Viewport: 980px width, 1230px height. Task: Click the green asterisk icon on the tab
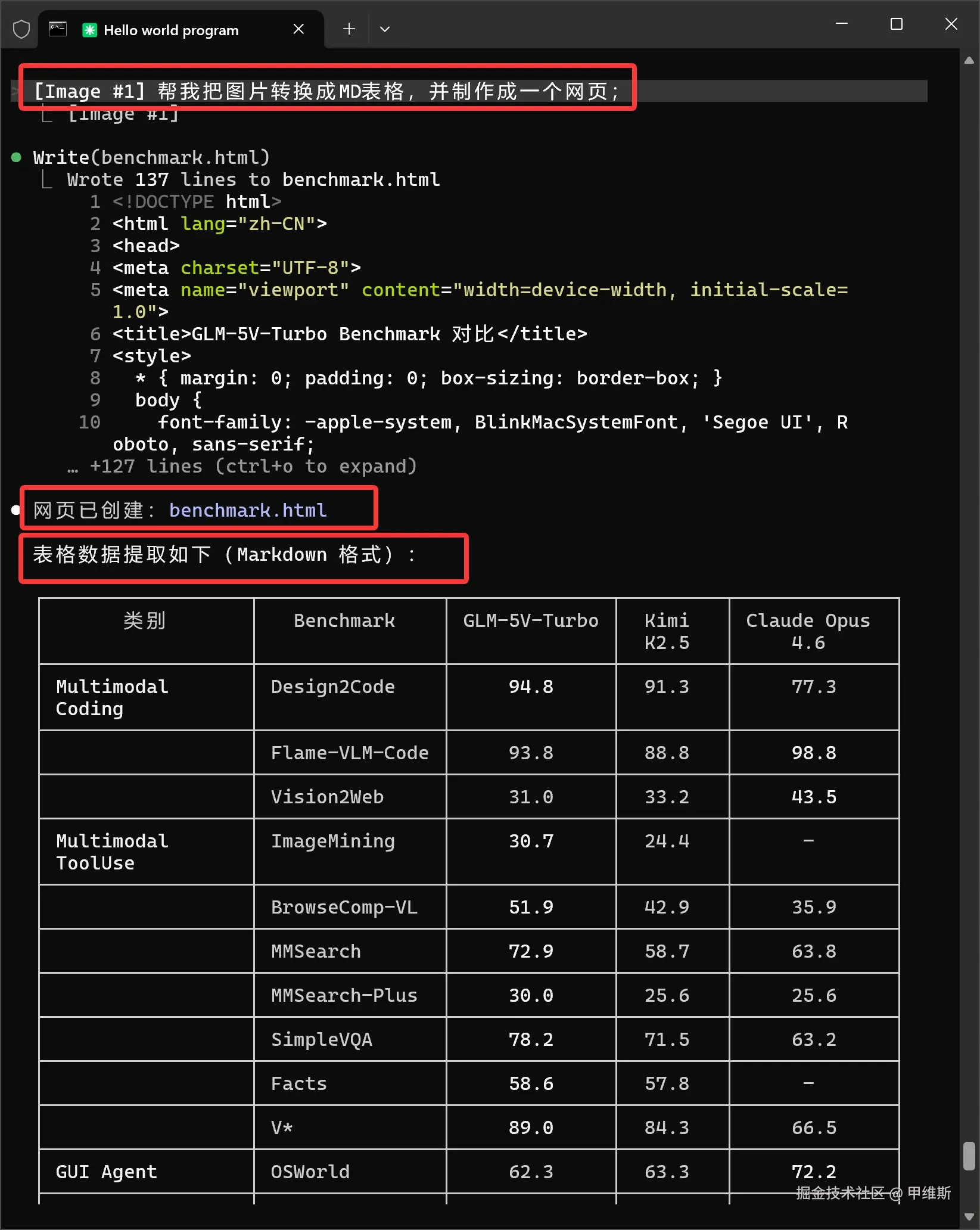[x=89, y=30]
